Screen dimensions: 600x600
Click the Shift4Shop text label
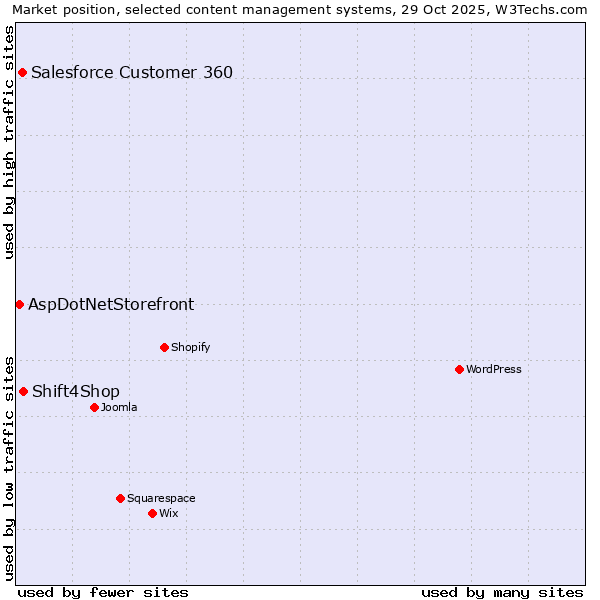(76, 392)
